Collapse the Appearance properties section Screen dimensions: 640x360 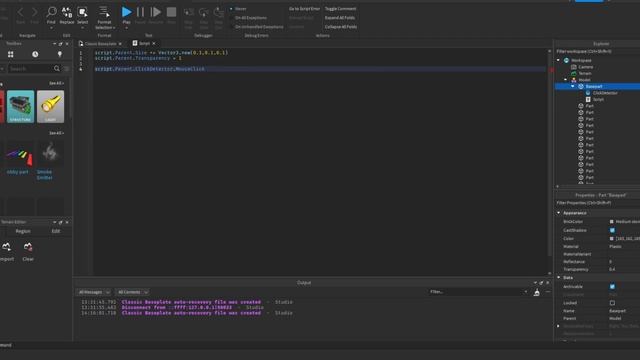click(559, 213)
